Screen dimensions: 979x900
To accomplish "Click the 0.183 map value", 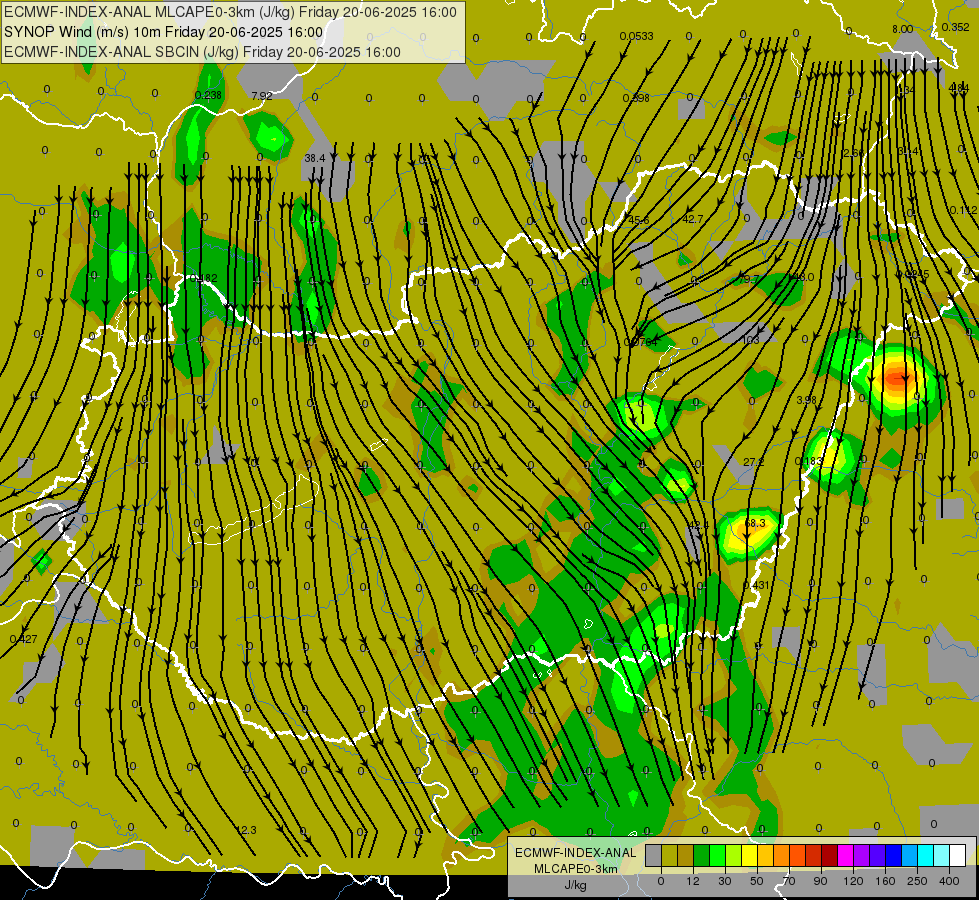I will (809, 462).
